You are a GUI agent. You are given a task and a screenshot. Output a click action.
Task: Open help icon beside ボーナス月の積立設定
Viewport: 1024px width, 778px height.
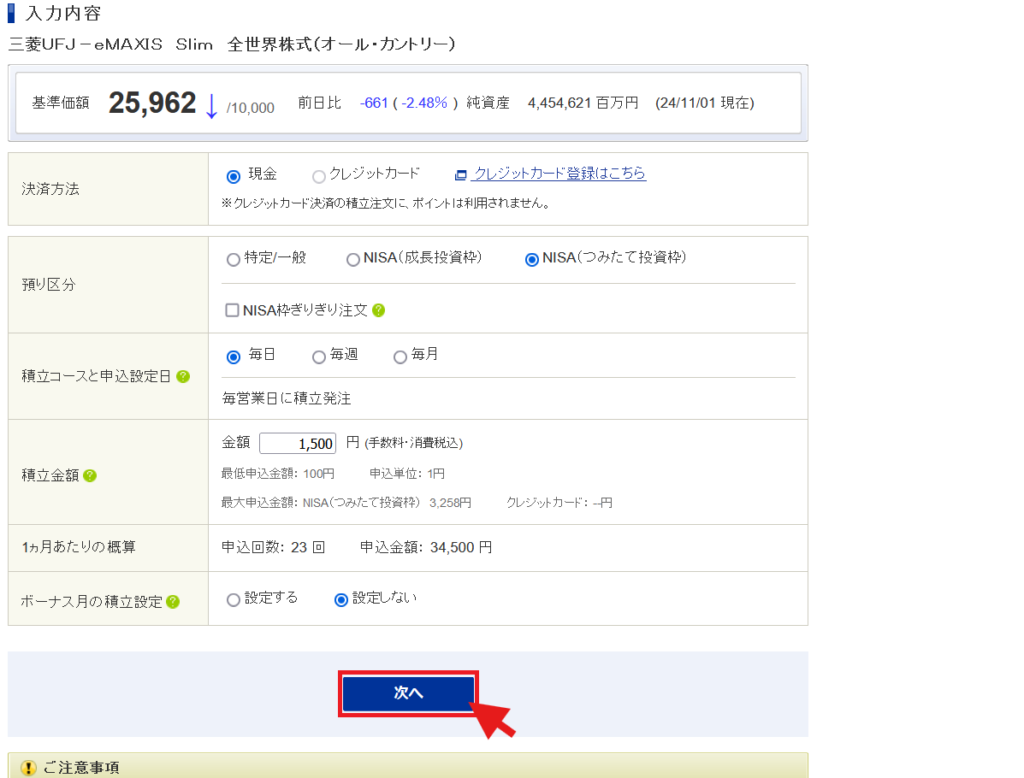coord(172,602)
